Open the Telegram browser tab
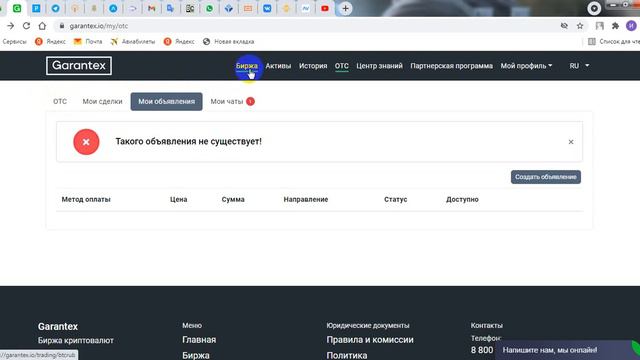640x360 pixels. [x=56, y=8]
